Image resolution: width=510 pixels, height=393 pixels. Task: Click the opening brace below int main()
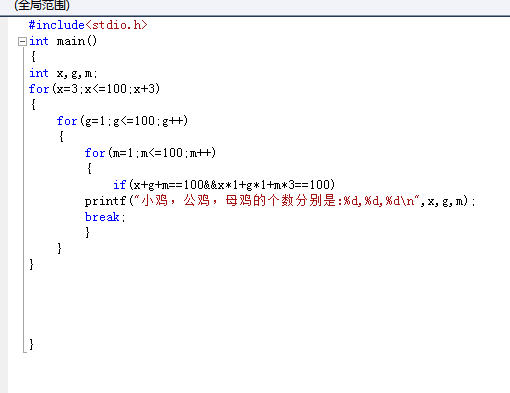pyautogui.click(x=33, y=57)
